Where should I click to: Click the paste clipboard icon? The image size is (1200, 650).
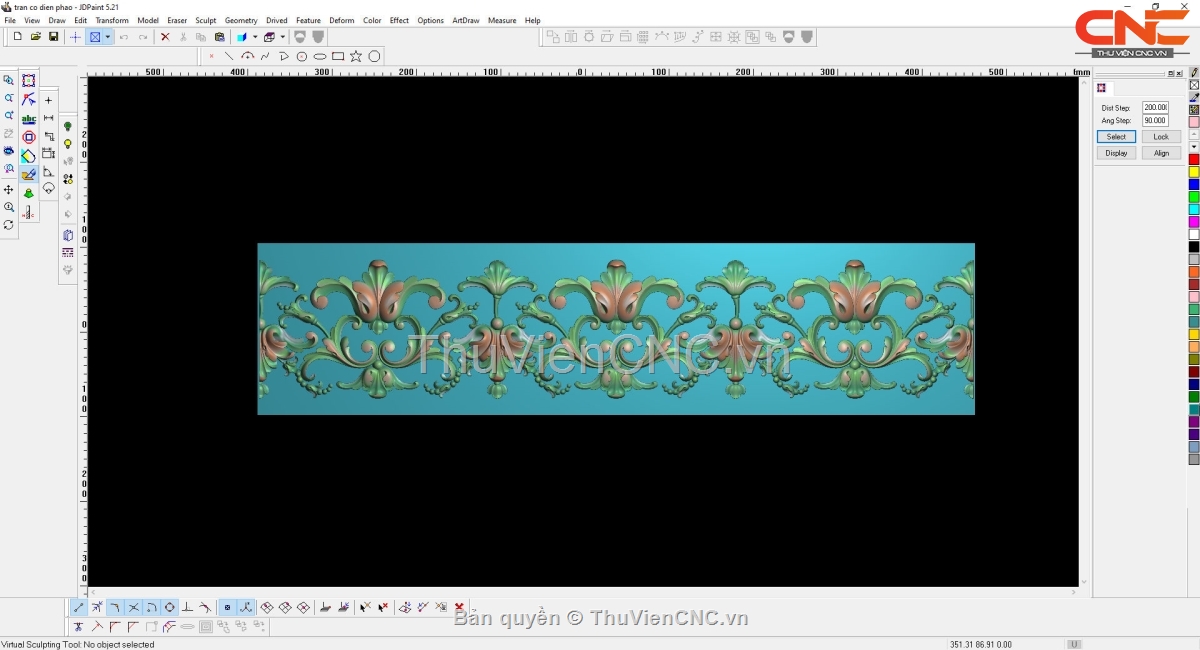(x=219, y=37)
